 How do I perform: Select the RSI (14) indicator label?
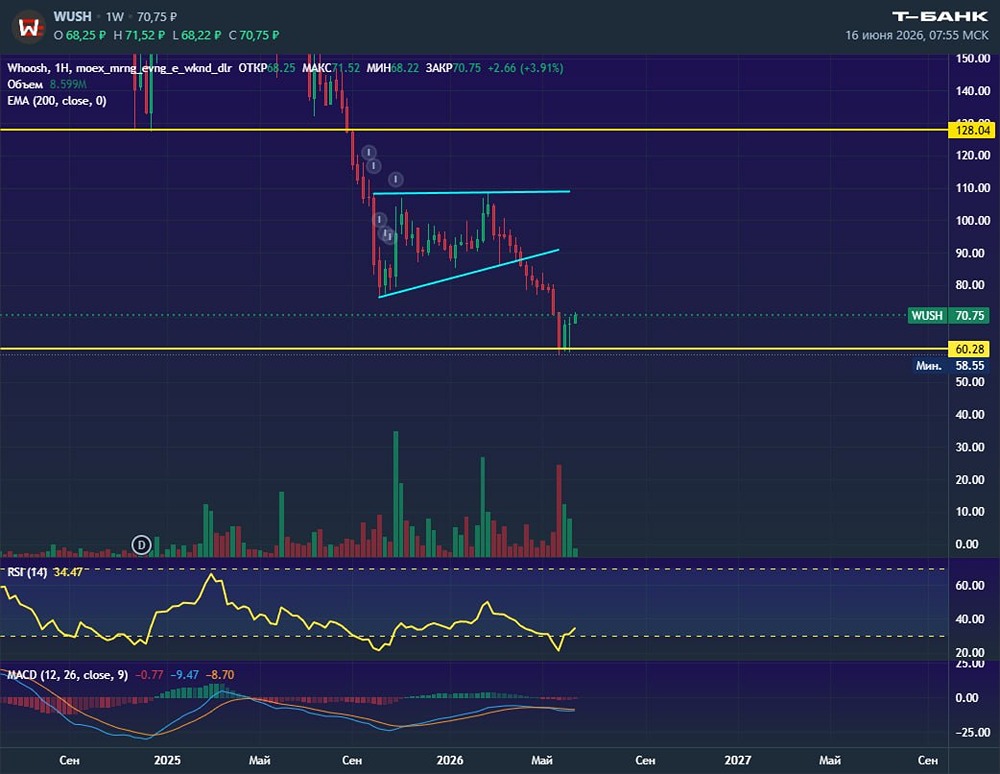click(27, 572)
